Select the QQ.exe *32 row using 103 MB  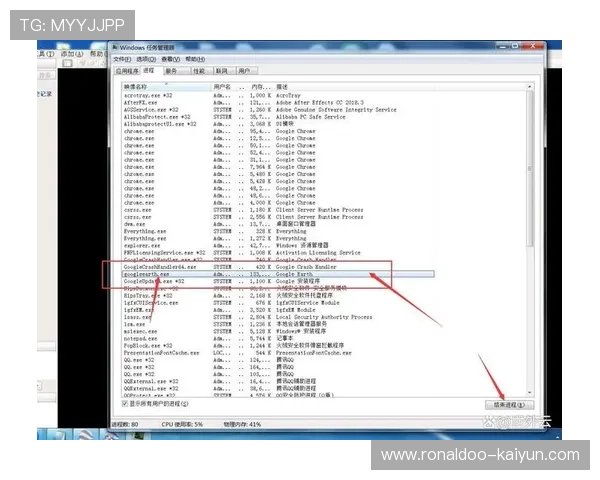pyautogui.click(x=278, y=374)
